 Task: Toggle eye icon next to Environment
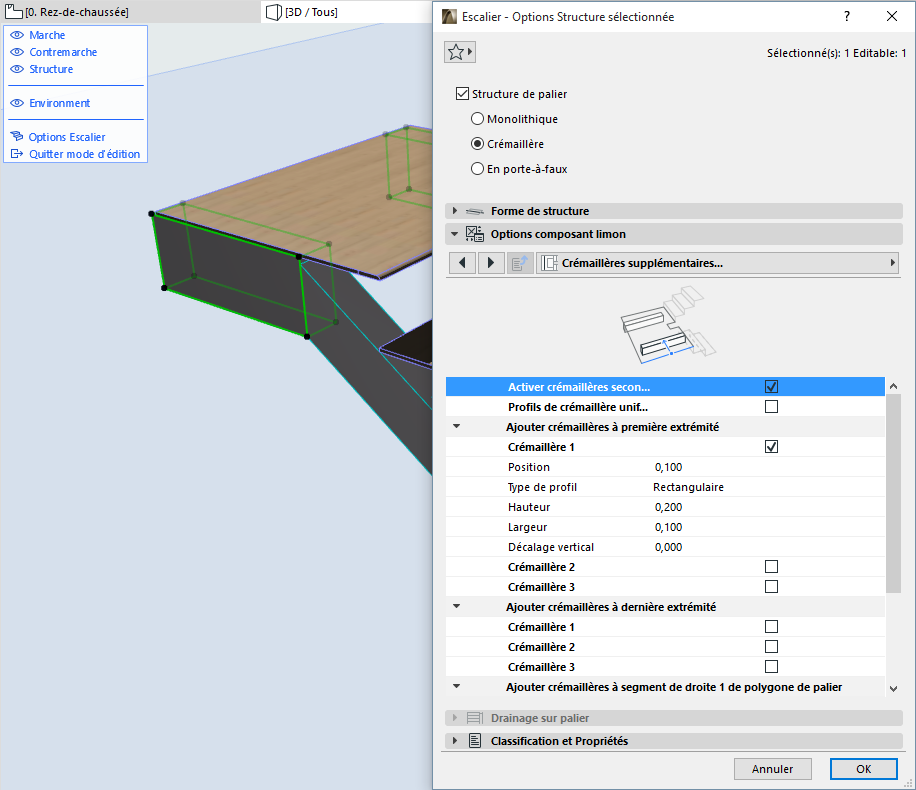tap(17, 103)
